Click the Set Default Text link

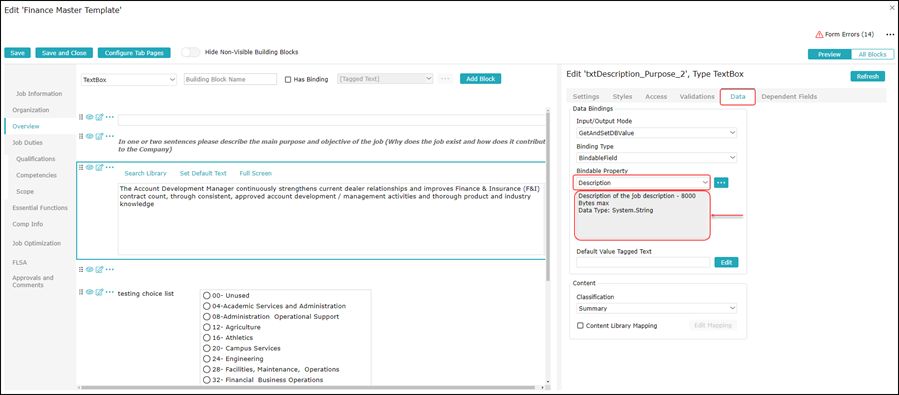pyautogui.click(x=203, y=173)
